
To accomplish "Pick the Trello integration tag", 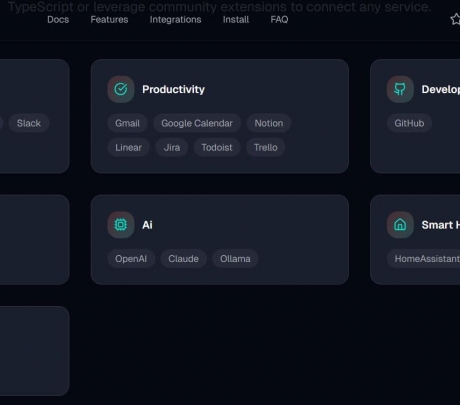I will (265, 147).
